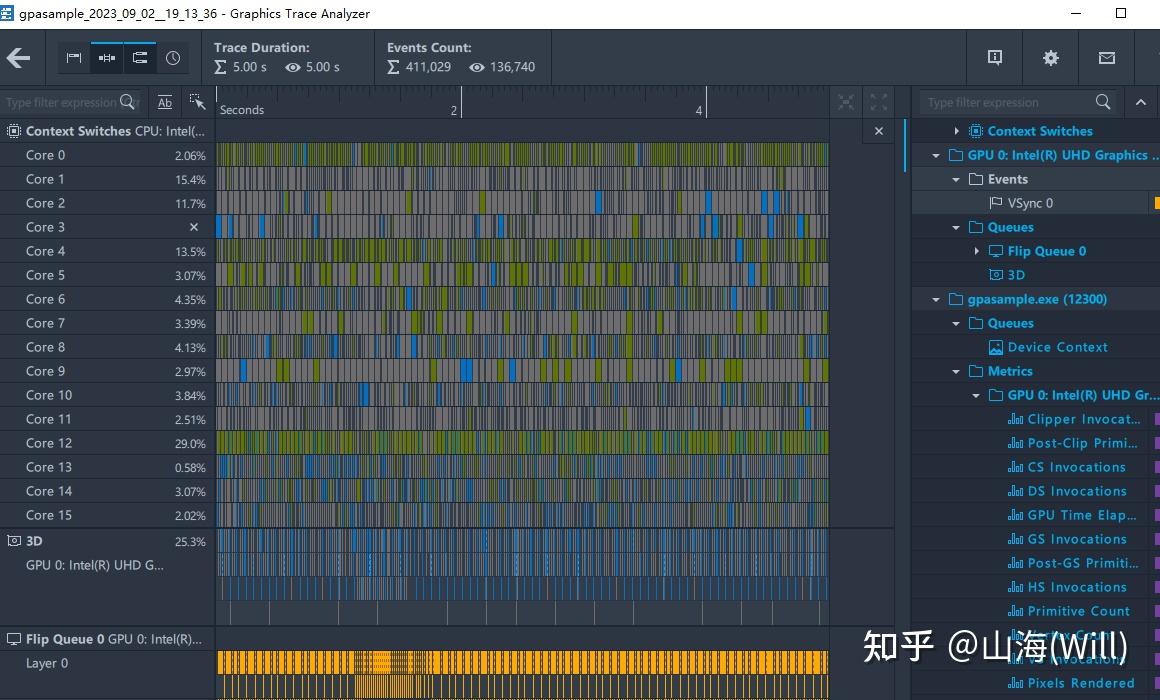
Task: Collapse the Queues folder under GPU 0
Action: (x=956, y=227)
